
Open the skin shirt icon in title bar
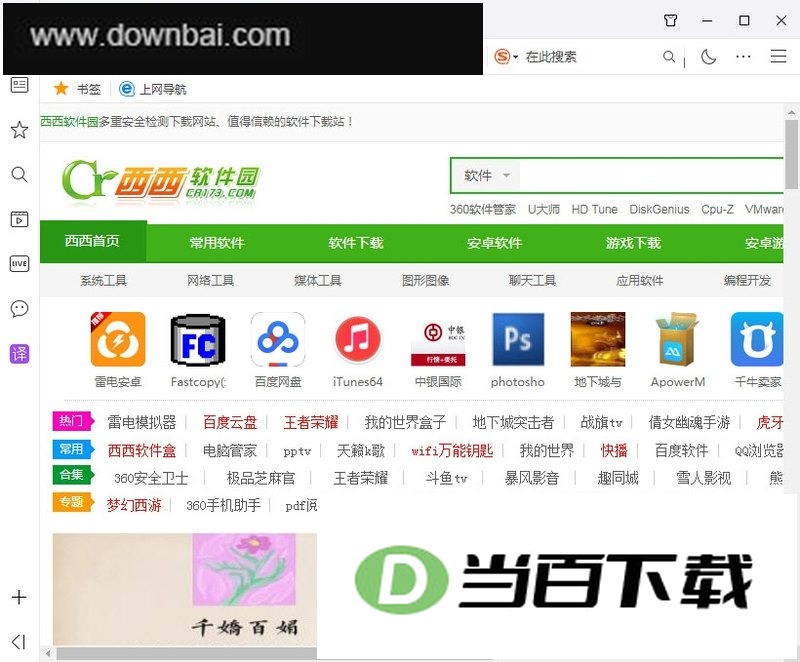[x=670, y=20]
